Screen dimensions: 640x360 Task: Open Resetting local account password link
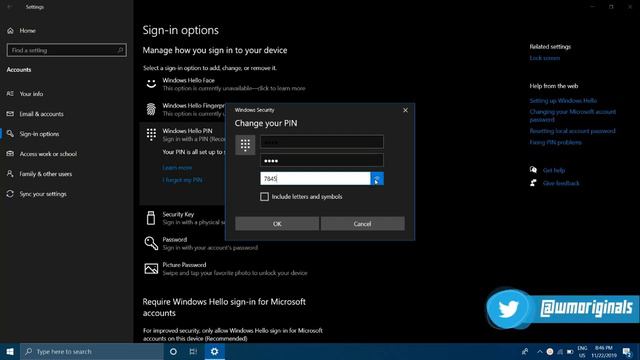click(x=572, y=131)
